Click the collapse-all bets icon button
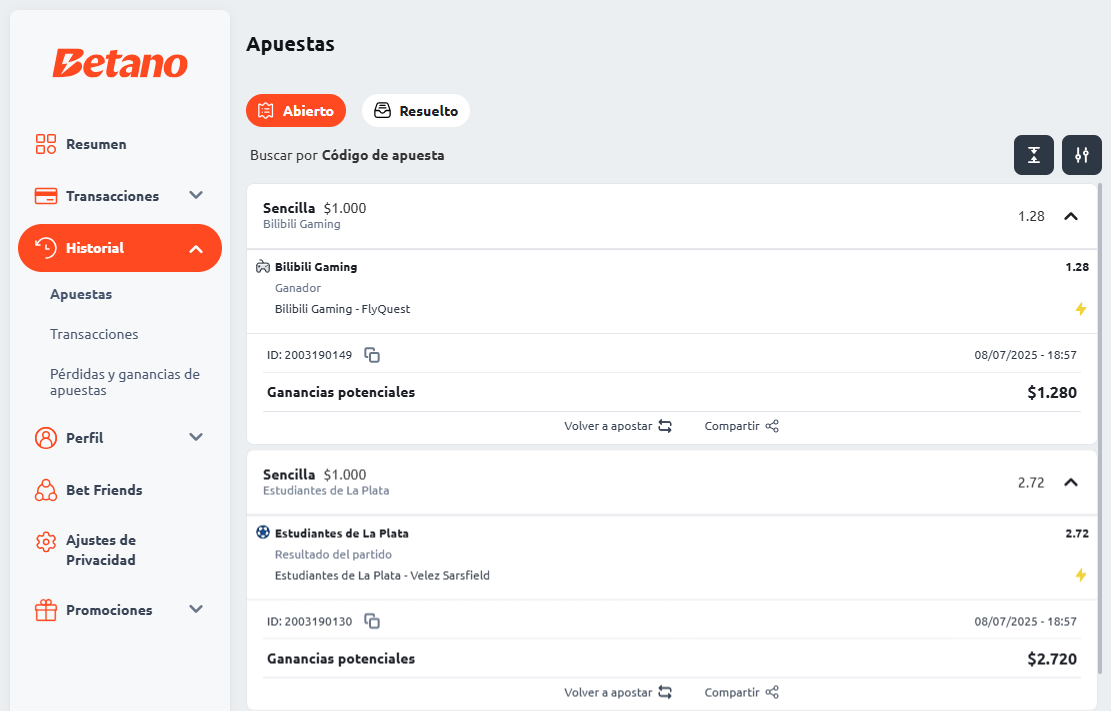The width and height of the screenshot is (1111, 711). coord(1034,155)
